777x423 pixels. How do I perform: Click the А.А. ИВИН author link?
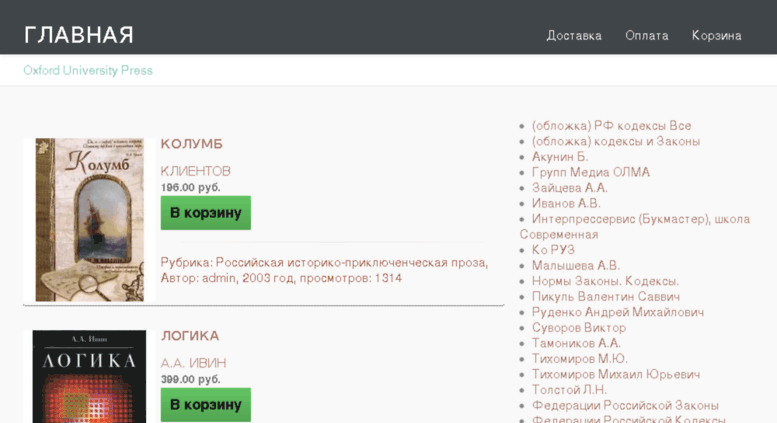coord(193,363)
